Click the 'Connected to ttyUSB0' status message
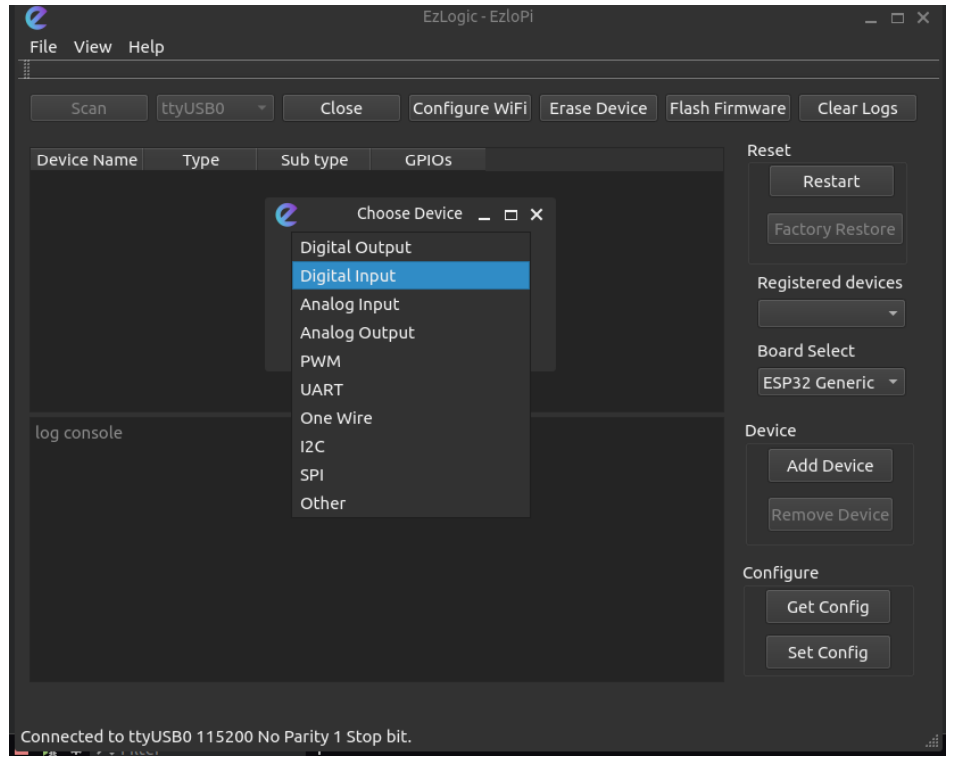The width and height of the screenshot is (961, 765). [216, 736]
